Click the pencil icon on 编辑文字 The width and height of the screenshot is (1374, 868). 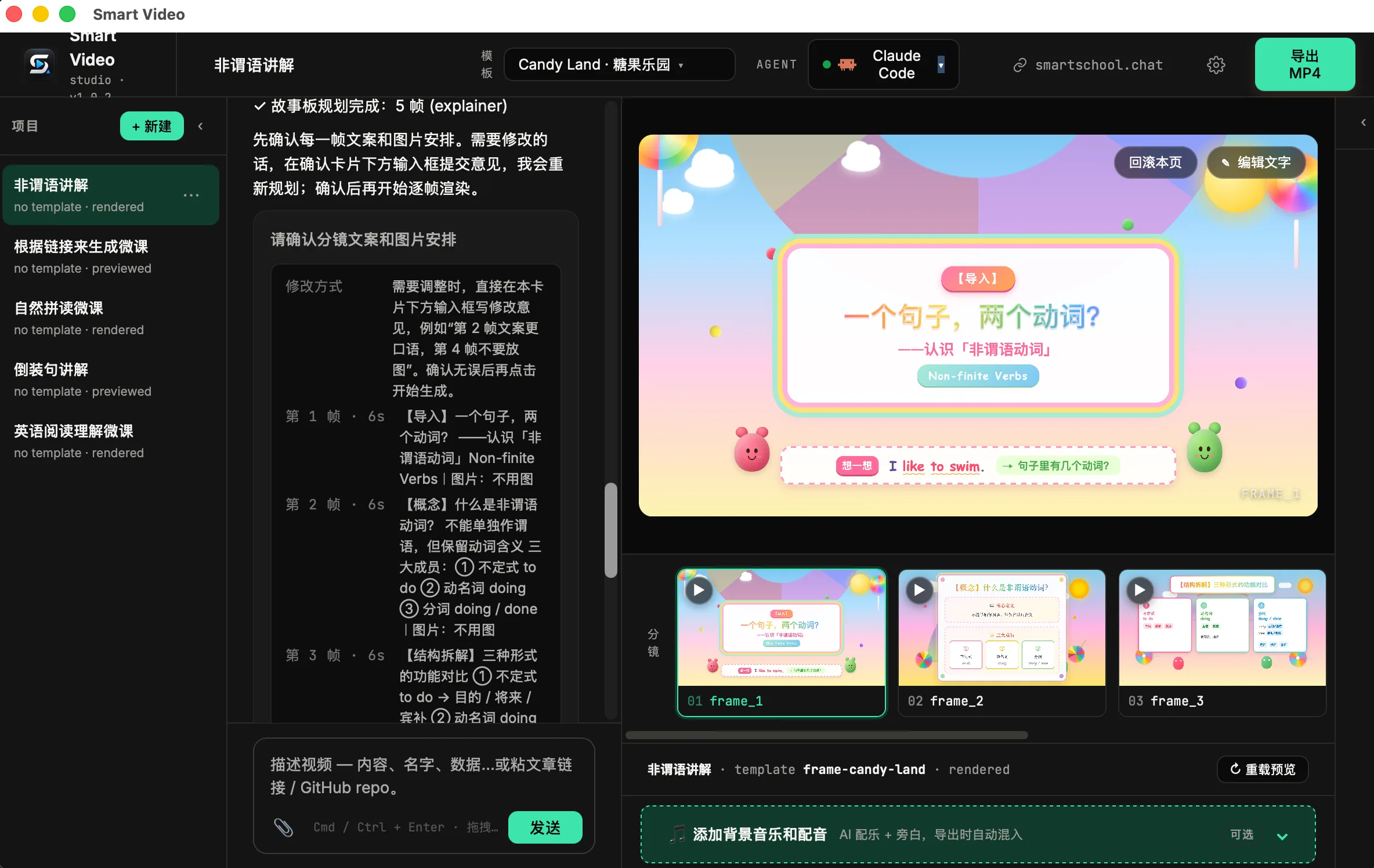coord(1225,163)
